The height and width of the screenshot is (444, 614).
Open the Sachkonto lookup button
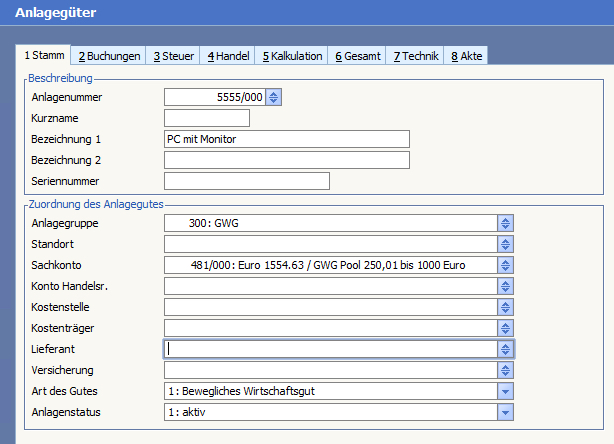(506, 265)
